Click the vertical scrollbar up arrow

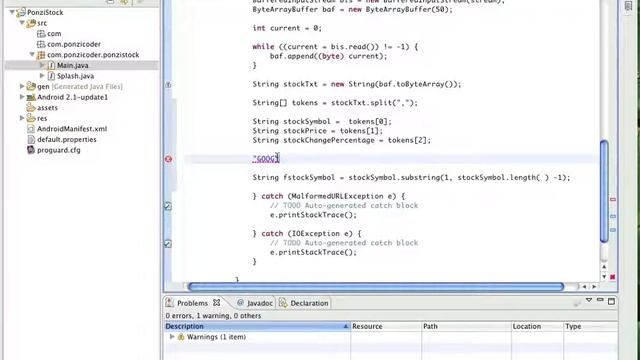pos(604,267)
